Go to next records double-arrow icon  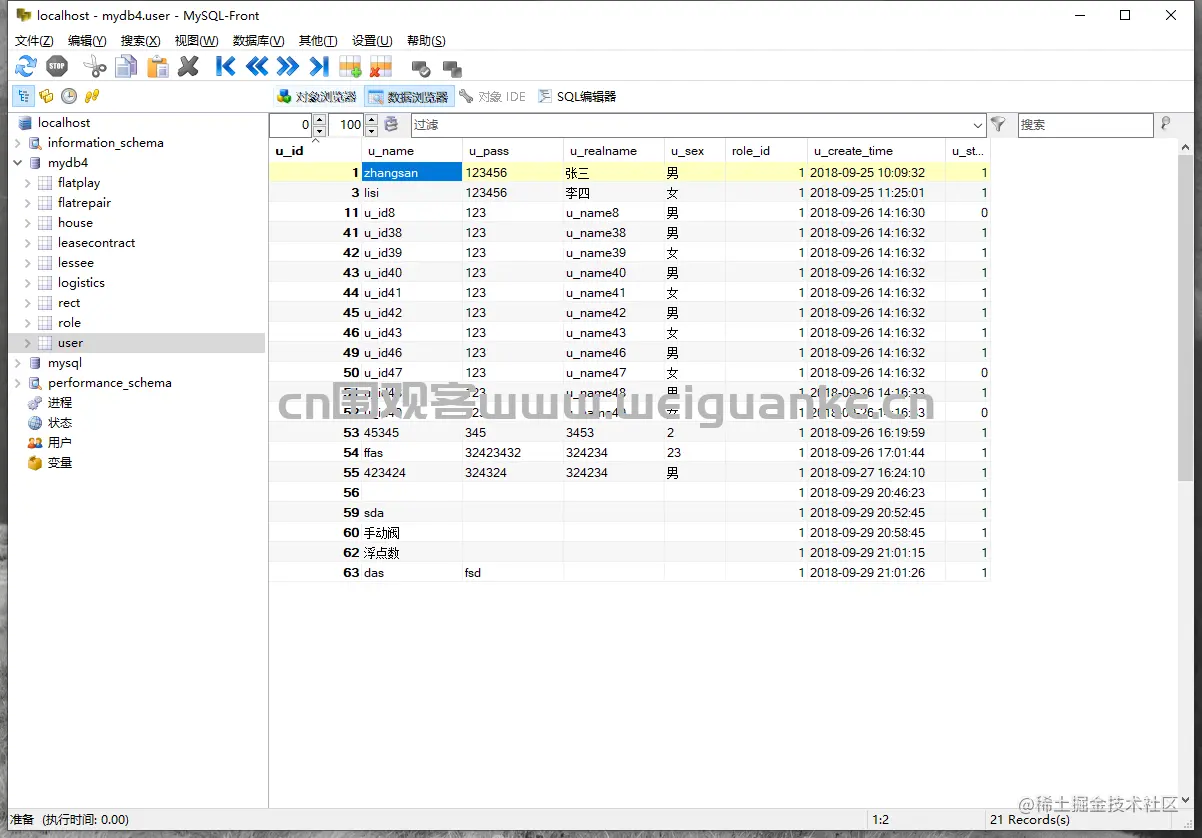click(288, 67)
